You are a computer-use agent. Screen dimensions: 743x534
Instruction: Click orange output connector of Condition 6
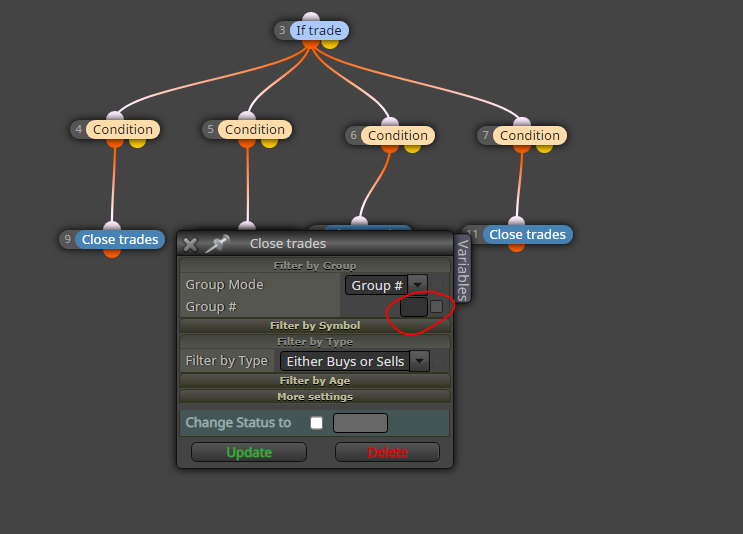tap(390, 148)
